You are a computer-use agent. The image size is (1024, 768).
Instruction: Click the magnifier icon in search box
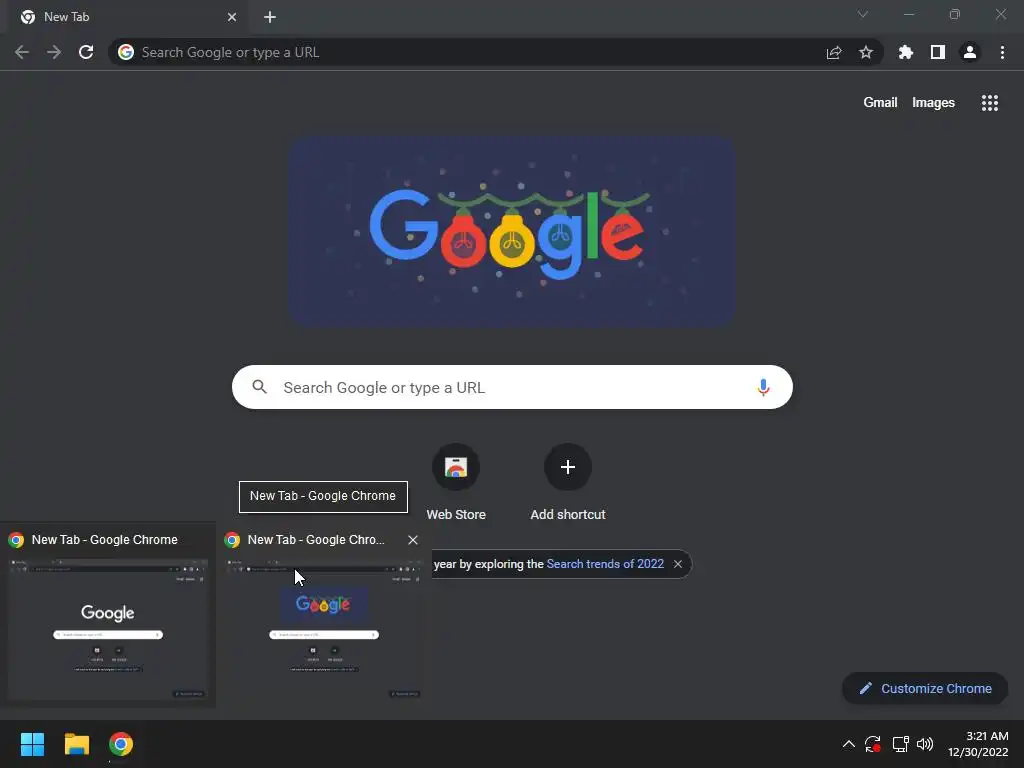(x=259, y=387)
